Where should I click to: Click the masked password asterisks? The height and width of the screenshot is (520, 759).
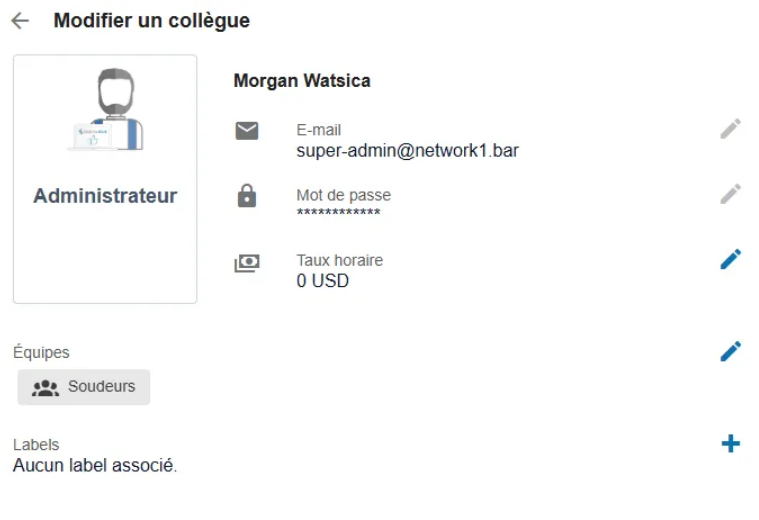pyautogui.click(x=338, y=212)
